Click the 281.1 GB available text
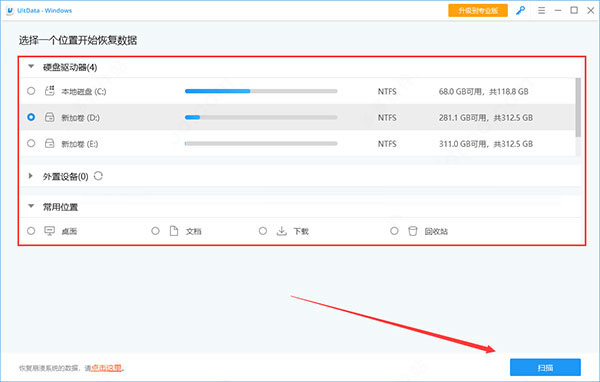Screen dimensions: 600x382 point(486,118)
